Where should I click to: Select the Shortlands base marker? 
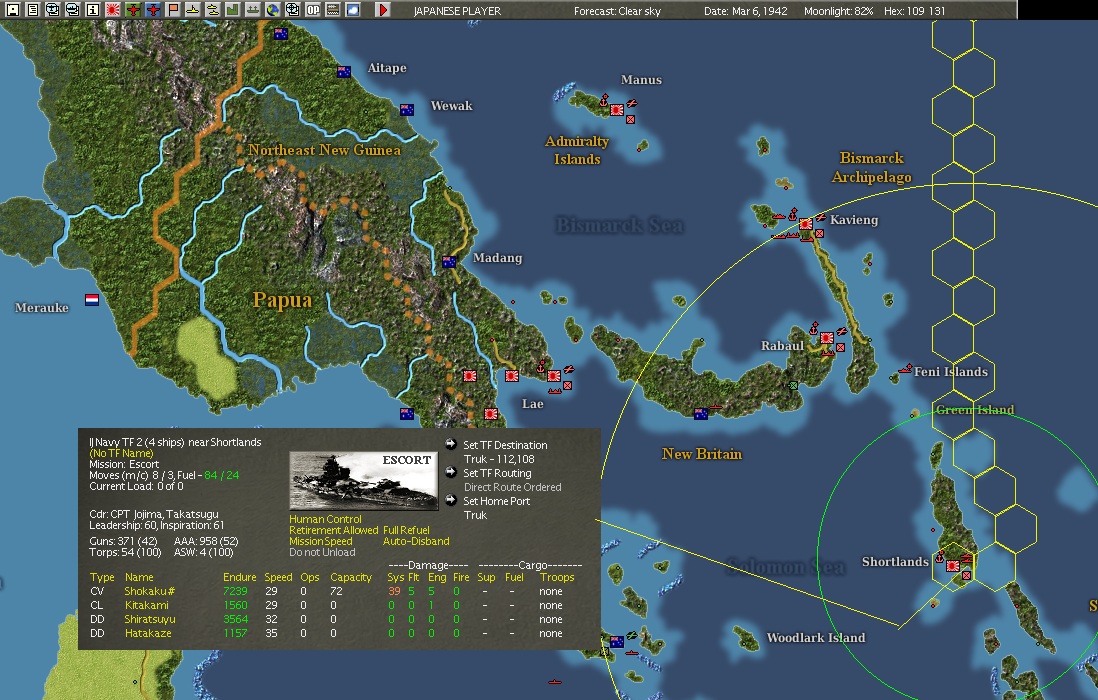tap(953, 566)
